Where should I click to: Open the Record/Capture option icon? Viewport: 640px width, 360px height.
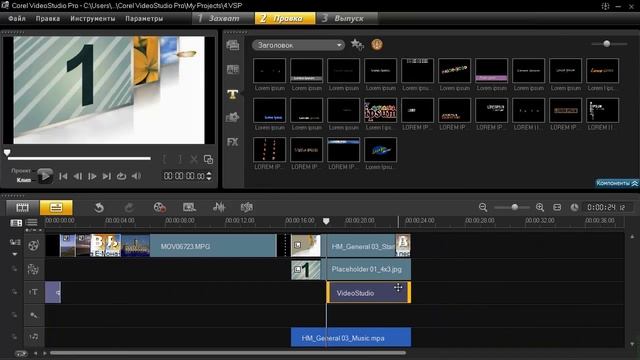click(159, 207)
